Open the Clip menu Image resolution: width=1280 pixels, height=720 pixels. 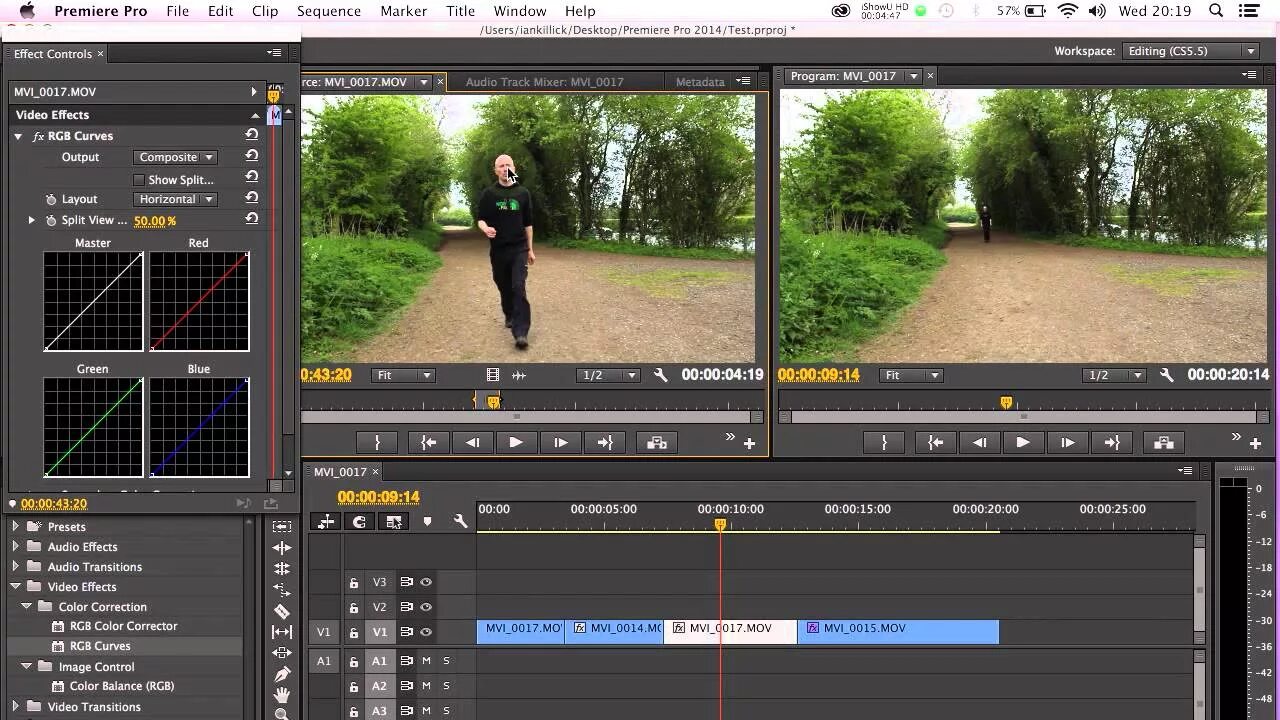[265, 11]
